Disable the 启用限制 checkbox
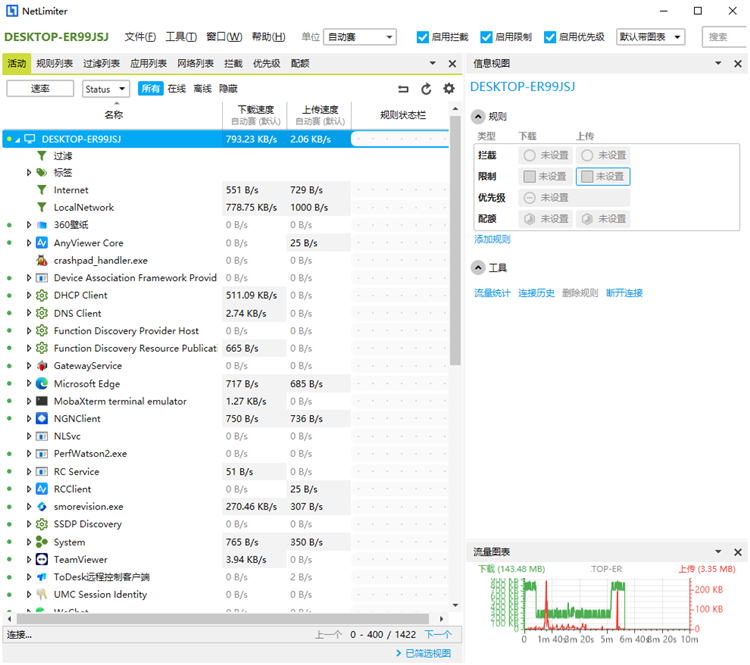 click(487, 37)
